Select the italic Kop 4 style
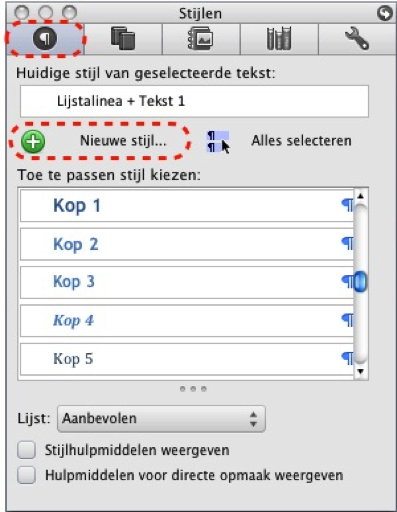Viewport: 397px width, 512px height. coord(187,320)
